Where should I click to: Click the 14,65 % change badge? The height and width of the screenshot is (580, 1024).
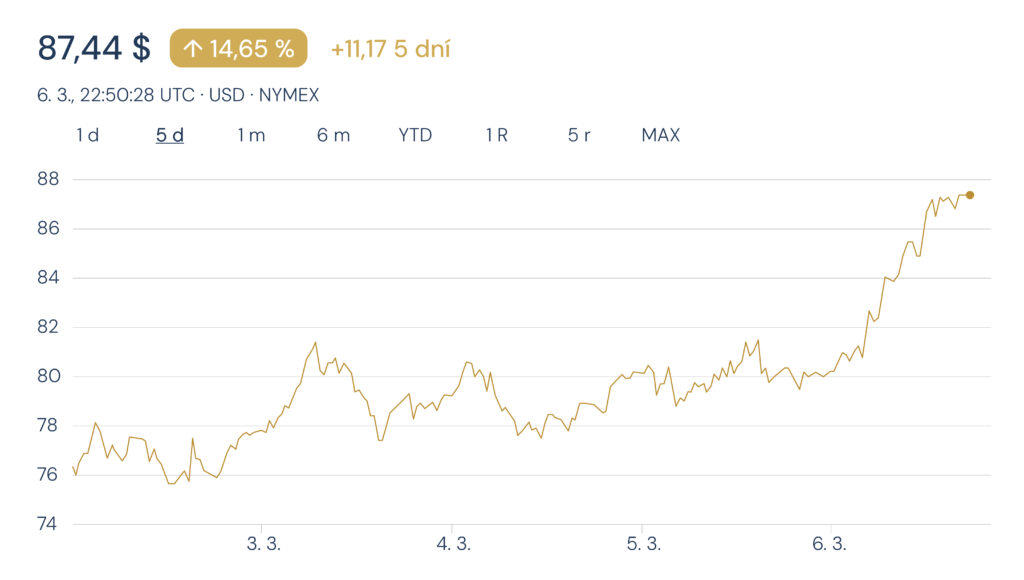point(239,48)
